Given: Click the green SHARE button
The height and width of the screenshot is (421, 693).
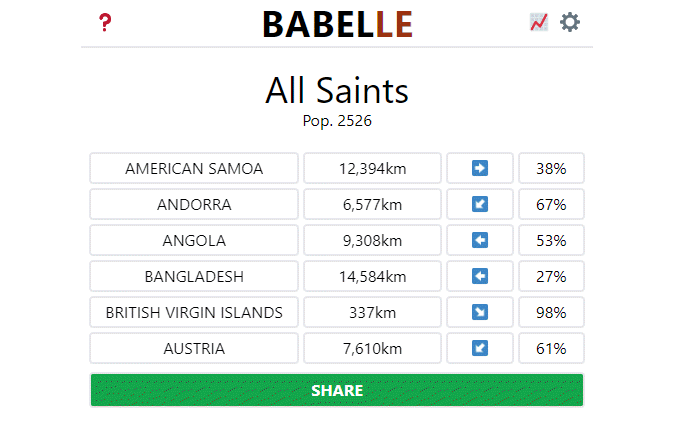Looking at the screenshot, I should tap(337, 390).
